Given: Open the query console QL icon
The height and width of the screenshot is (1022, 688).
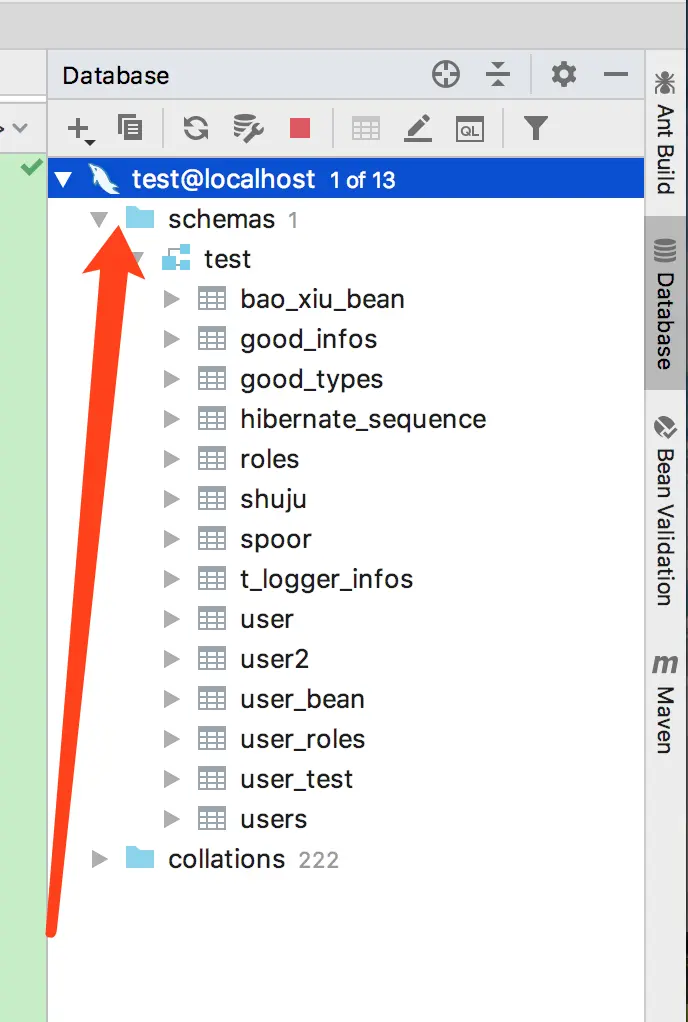Looking at the screenshot, I should [x=469, y=127].
